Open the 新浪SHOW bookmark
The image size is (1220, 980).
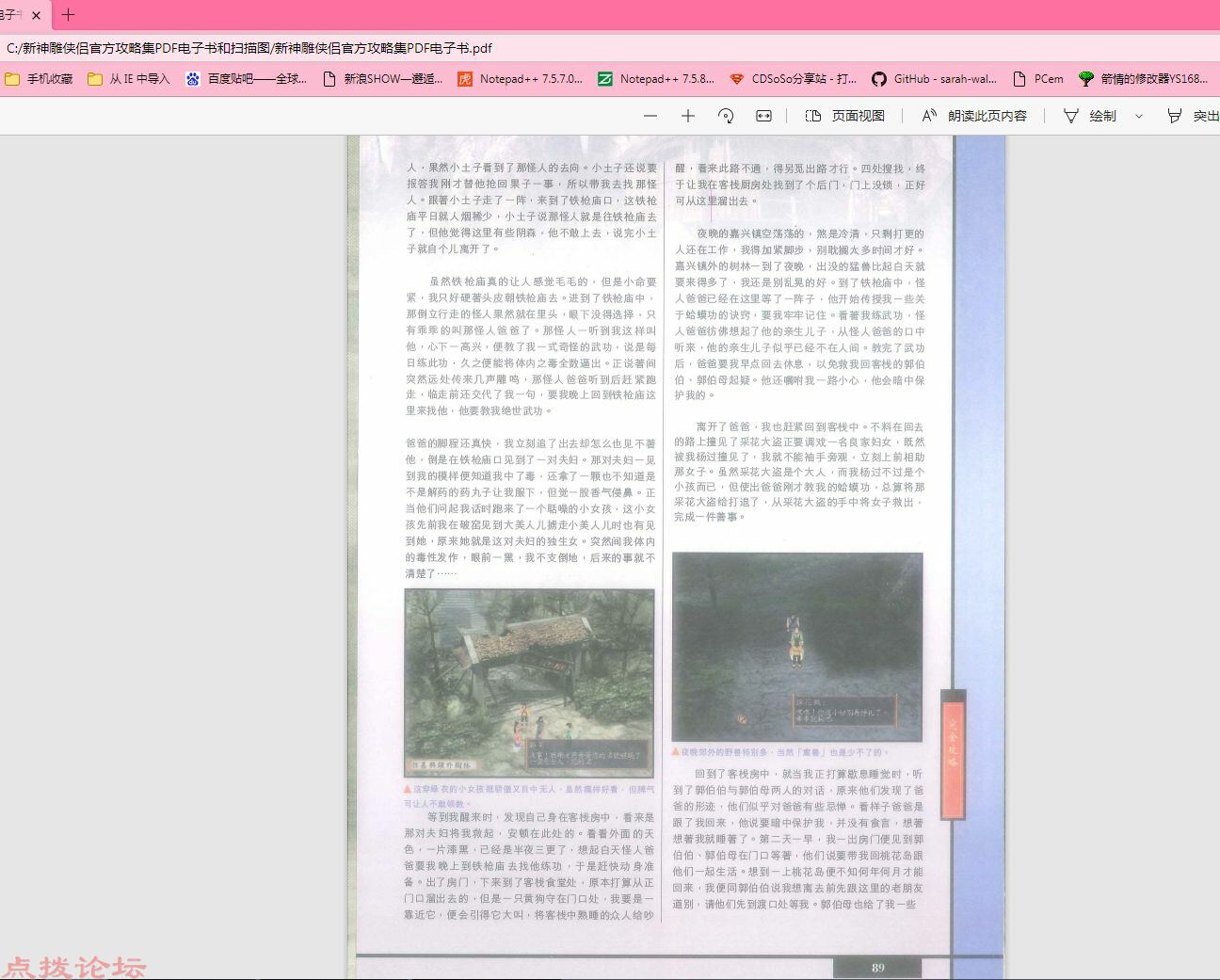coord(382,79)
